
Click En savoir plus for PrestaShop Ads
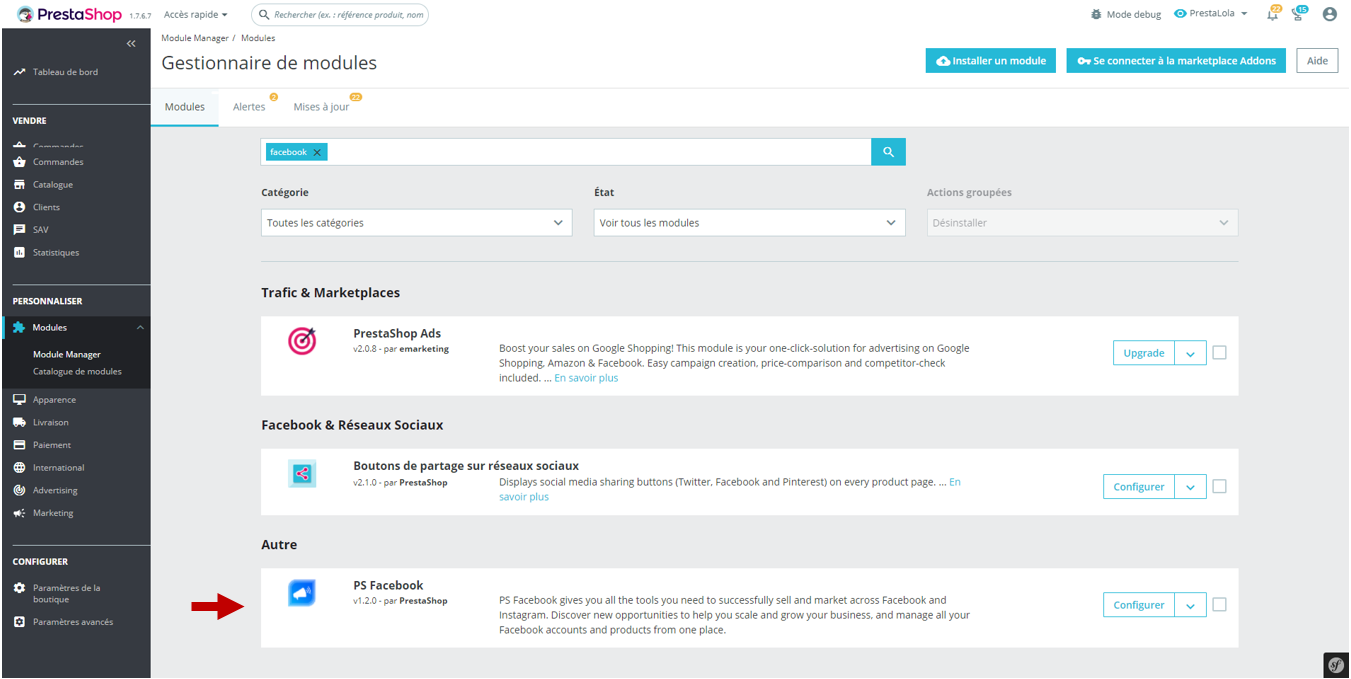tap(586, 378)
